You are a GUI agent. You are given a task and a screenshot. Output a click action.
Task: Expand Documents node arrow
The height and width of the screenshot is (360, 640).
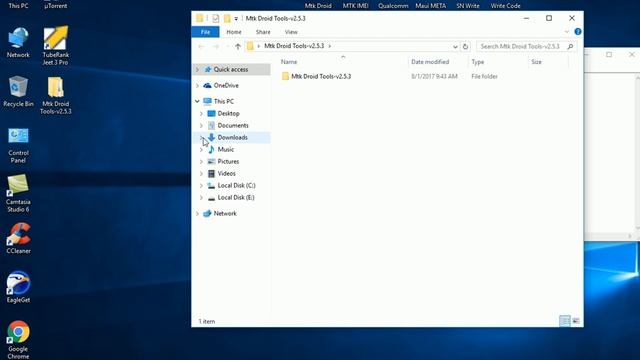coord(201,125)
